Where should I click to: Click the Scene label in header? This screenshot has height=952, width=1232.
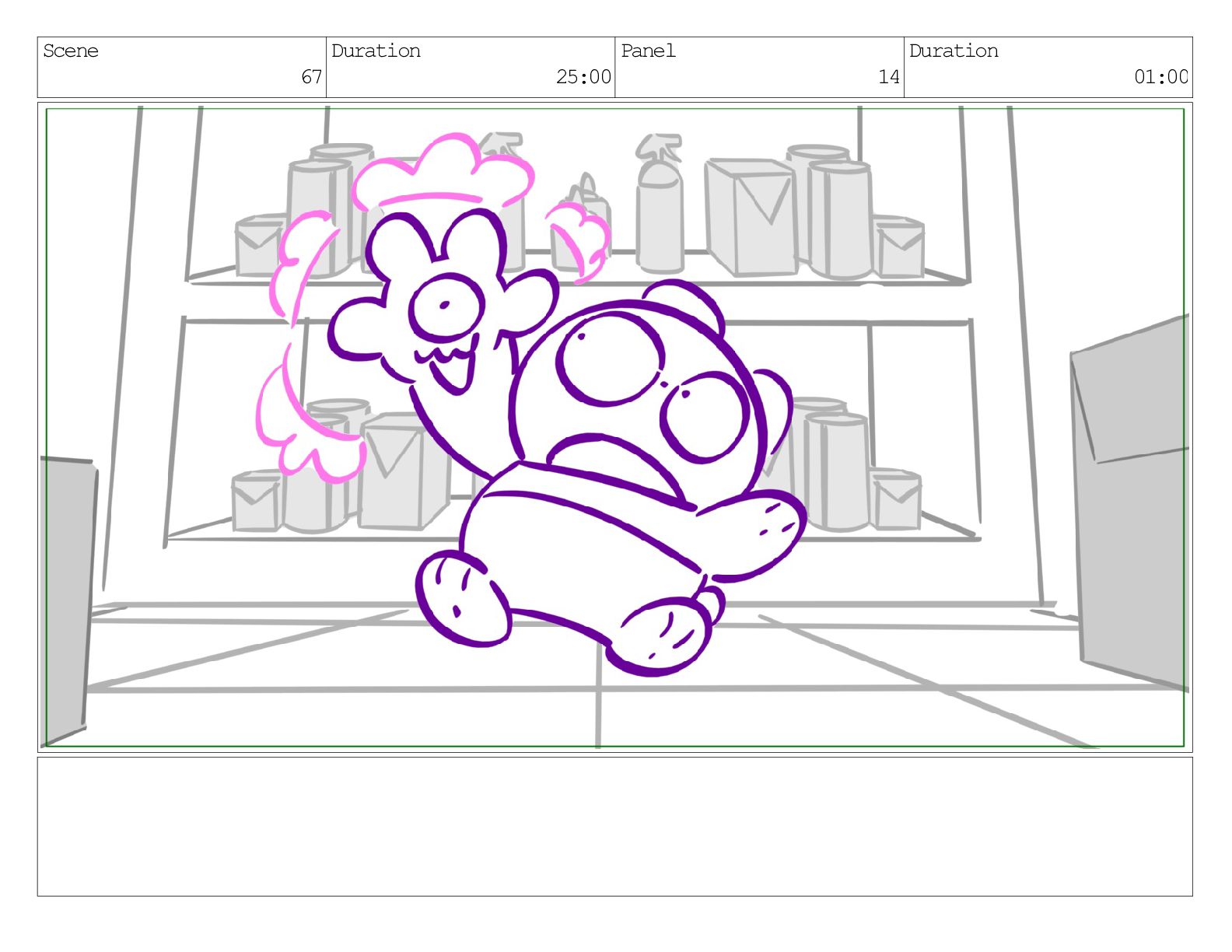click(71, 51)
